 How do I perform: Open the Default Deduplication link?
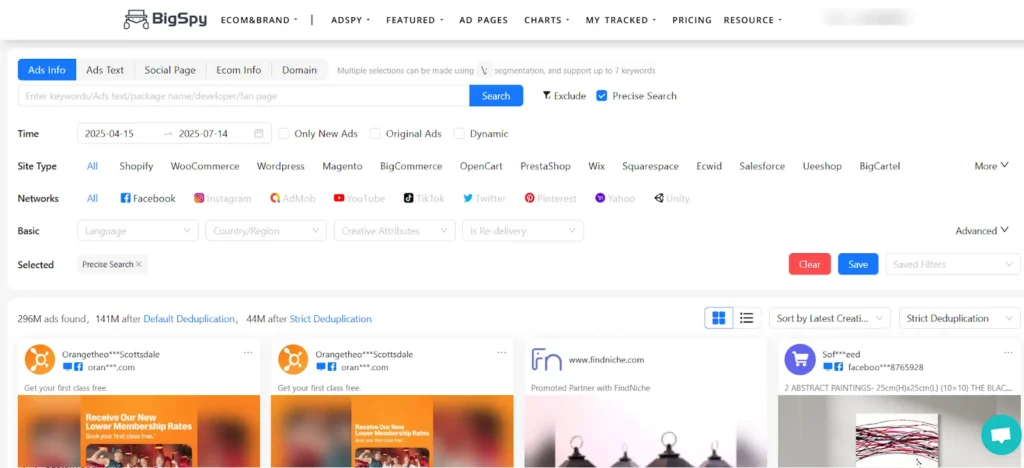coord(189,319)
